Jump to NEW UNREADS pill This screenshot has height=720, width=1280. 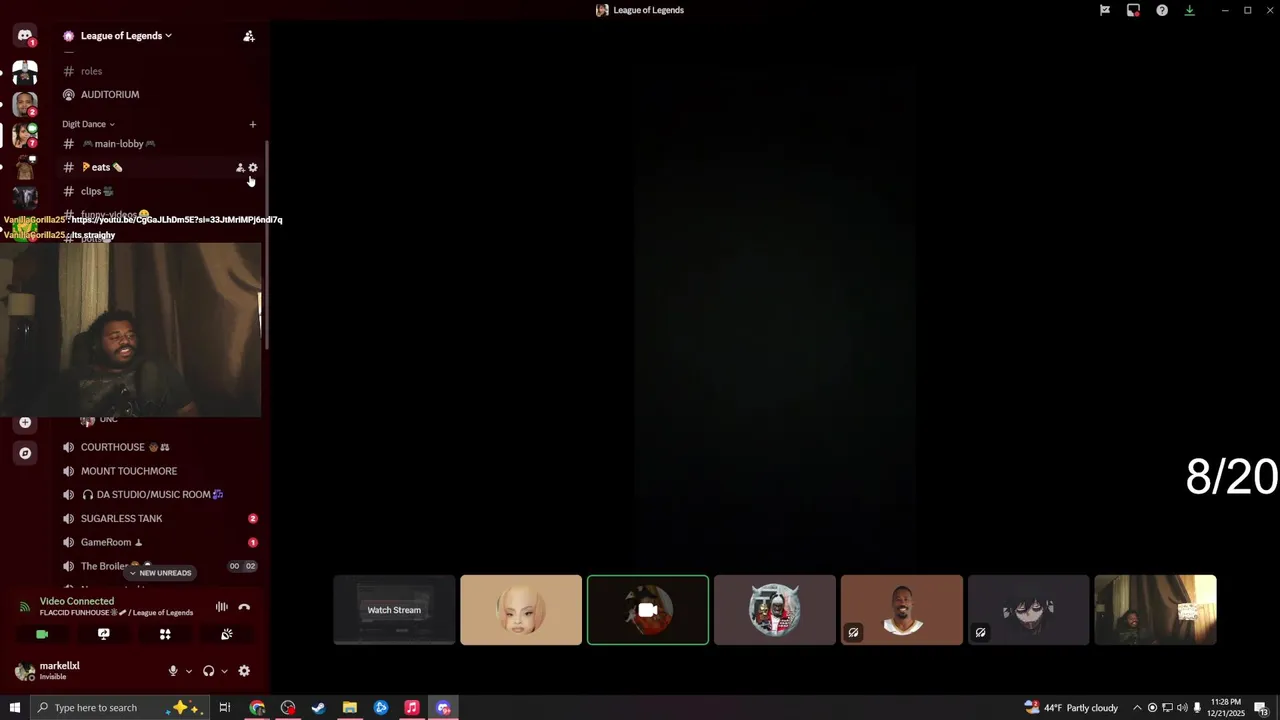(160, 573)
